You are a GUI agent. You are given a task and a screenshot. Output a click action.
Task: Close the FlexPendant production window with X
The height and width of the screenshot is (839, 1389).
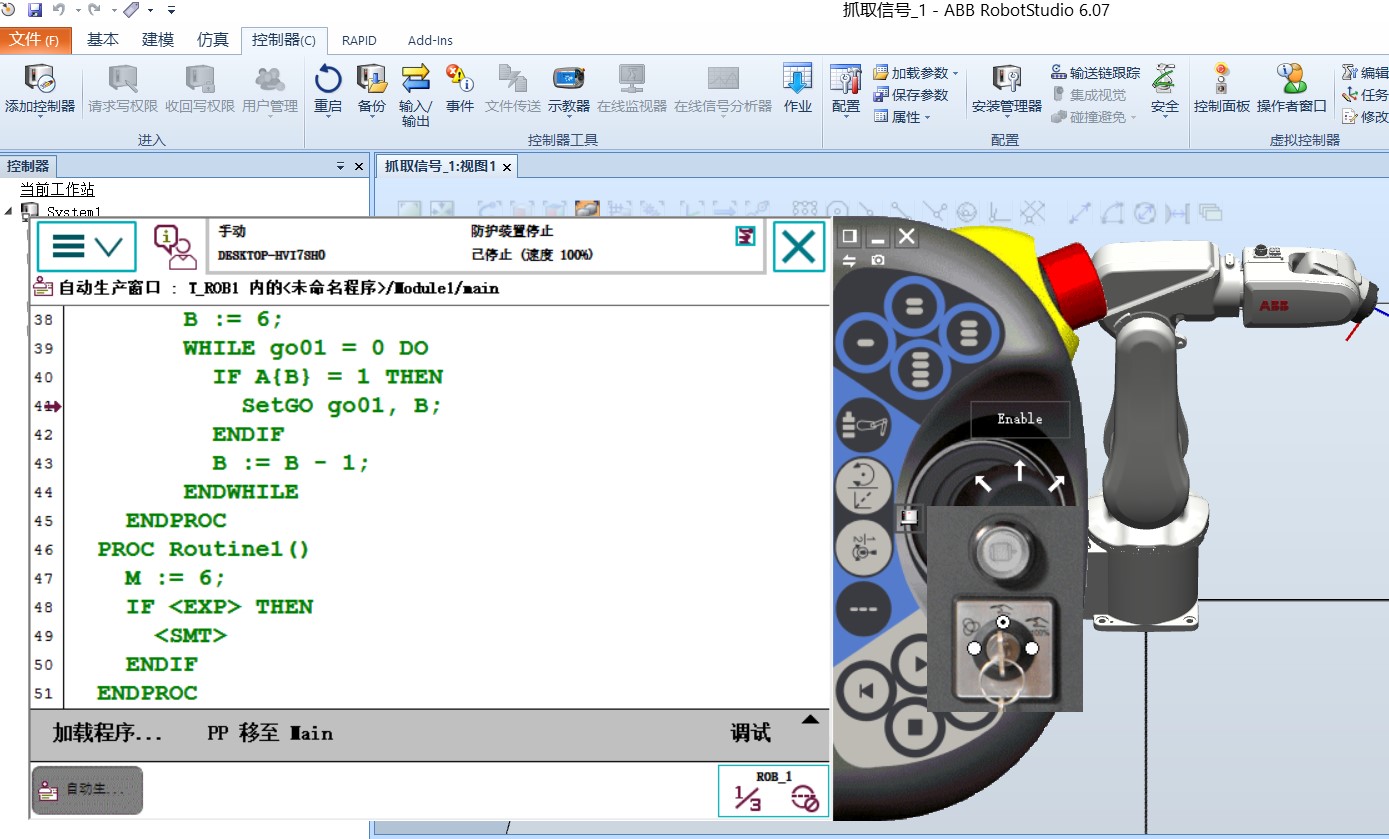(x=799, y=246)
